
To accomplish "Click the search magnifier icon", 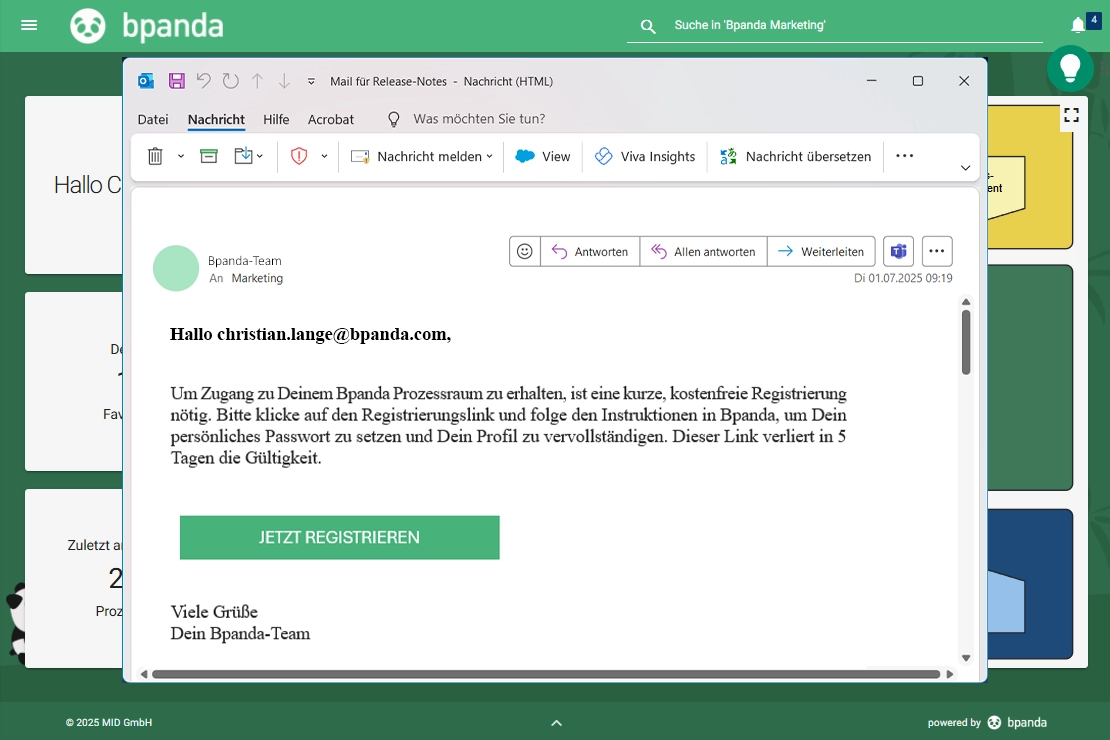I will (648, 26).
